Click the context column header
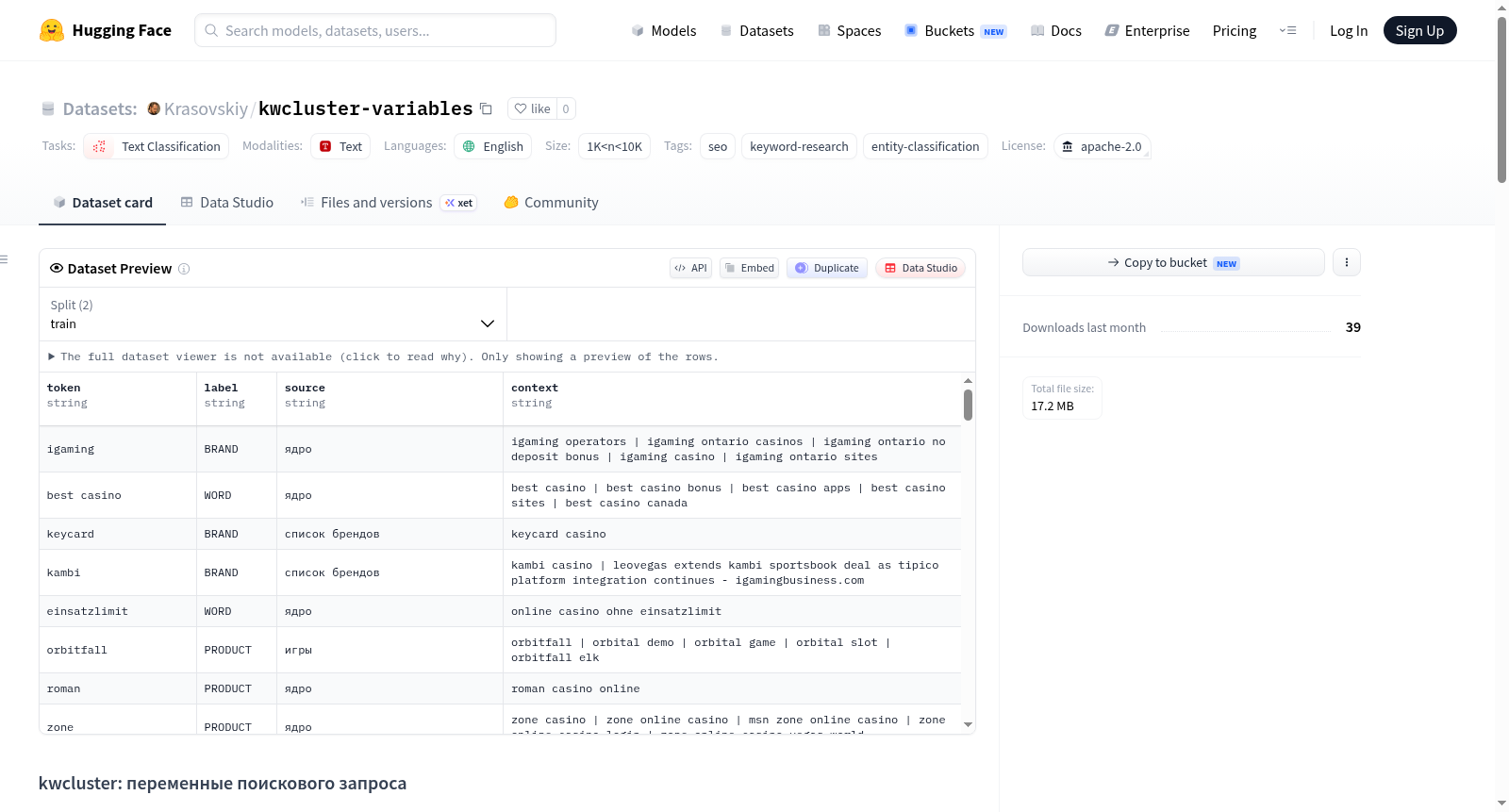 (732, 400)
